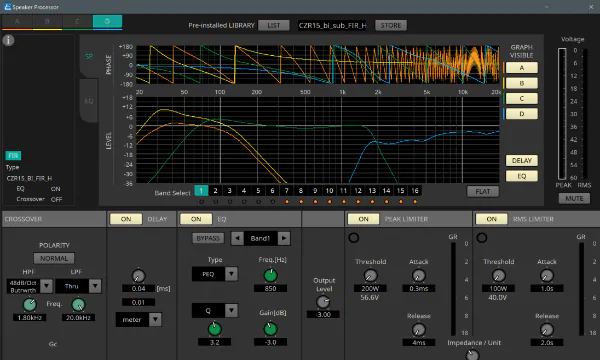This screenshot has height=360, width=600.
Task: Toggle the EQ BYPASS button
Action: [208, 238]
